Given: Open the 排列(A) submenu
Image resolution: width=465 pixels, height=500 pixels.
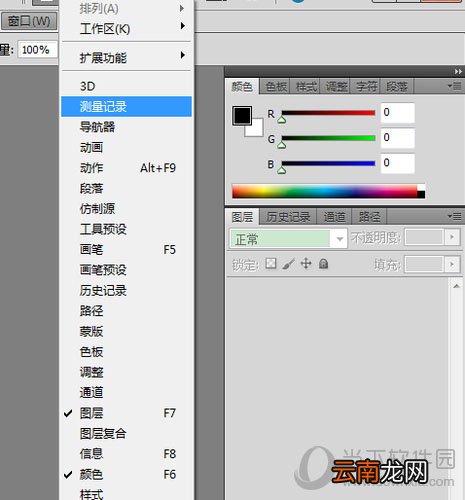Looking at the screenshot, I should pyautogui.click(x=126, y=8).
